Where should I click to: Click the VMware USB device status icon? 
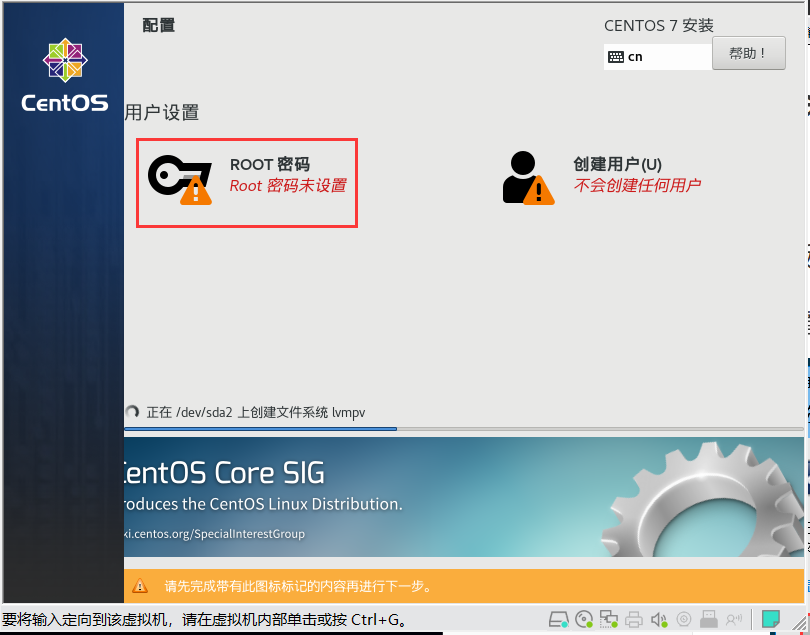coord(709,619)
